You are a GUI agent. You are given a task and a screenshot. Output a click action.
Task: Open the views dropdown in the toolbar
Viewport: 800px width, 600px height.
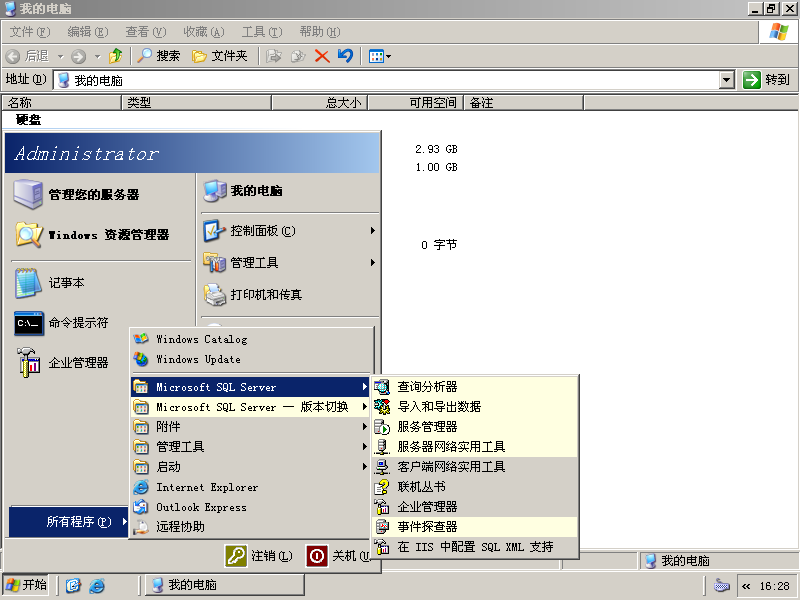click(380, 56)
